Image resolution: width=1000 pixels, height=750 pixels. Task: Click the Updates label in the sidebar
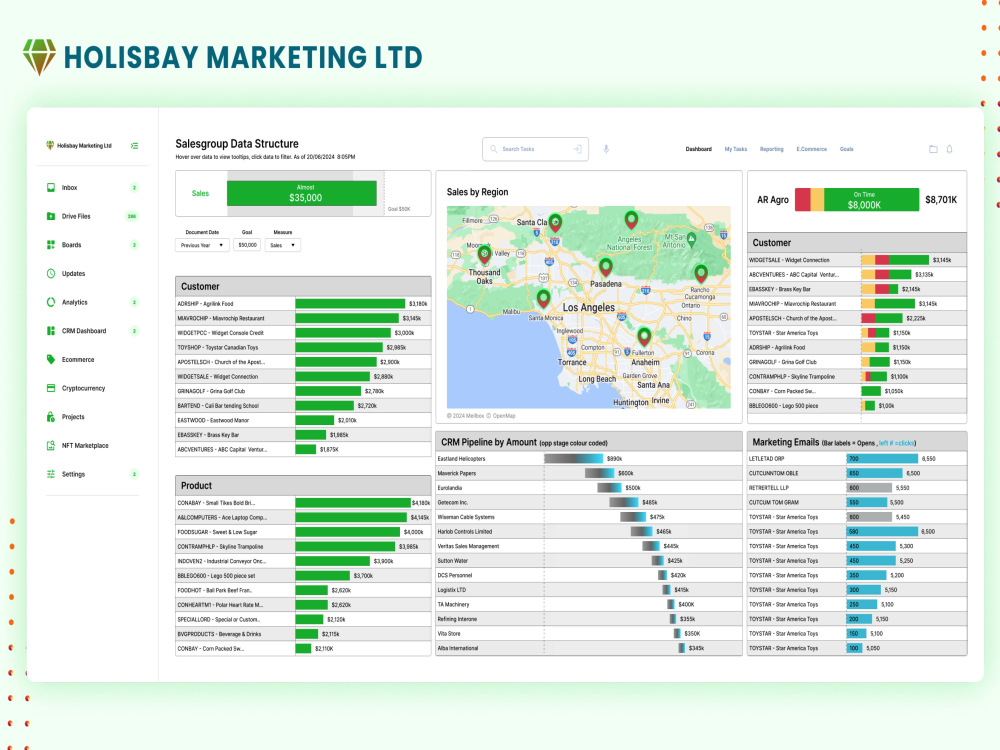pyautogui.click(x=73, y=274)
